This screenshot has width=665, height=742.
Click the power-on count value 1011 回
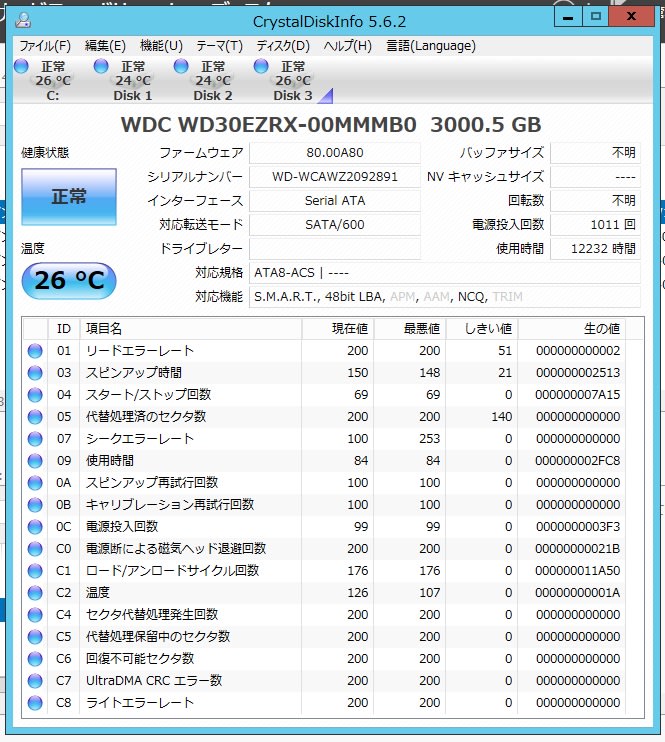[x=595, y=225]
